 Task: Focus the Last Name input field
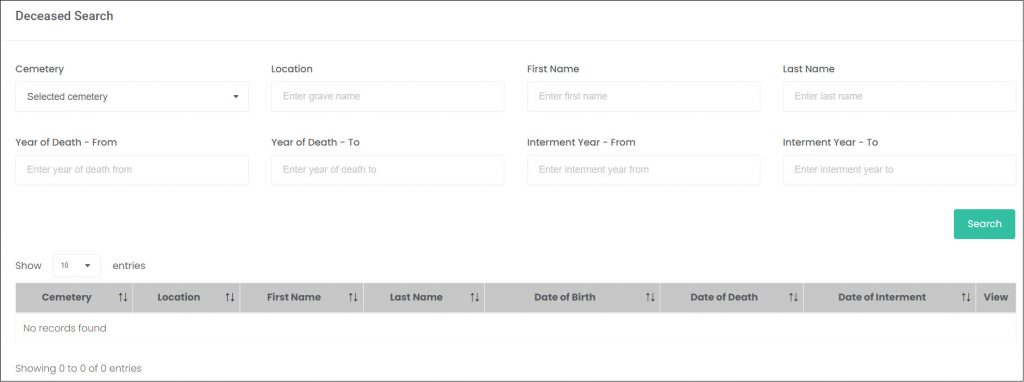(899, 97)
